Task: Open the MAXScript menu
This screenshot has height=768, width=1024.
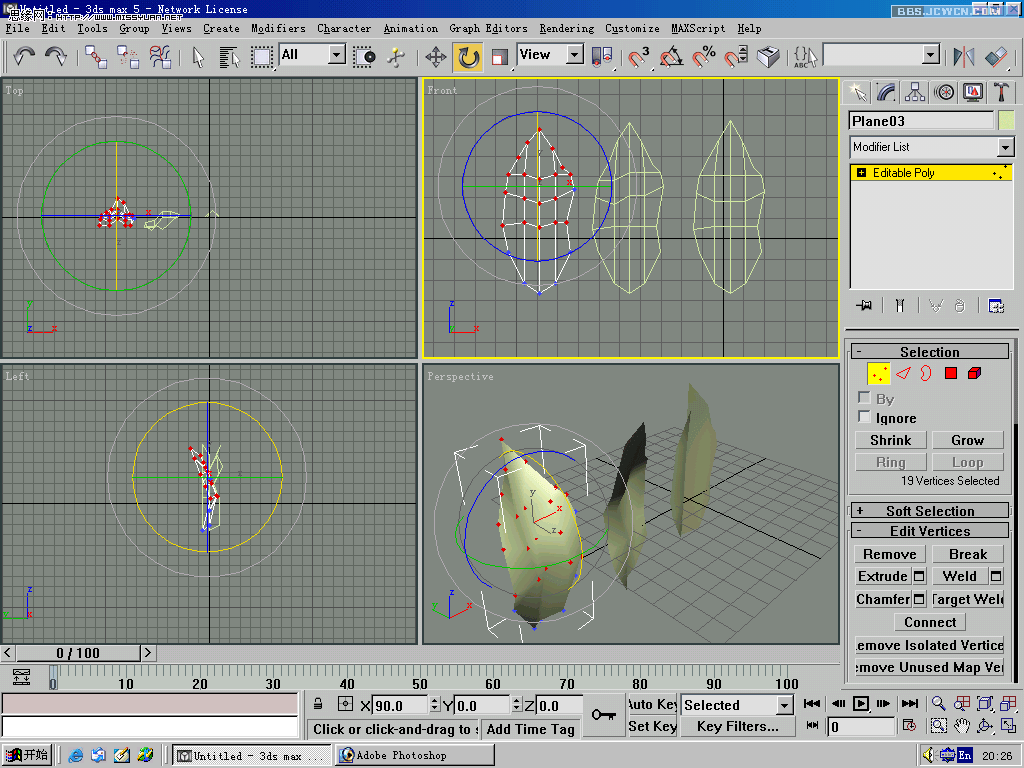Action: click(698, 28)
